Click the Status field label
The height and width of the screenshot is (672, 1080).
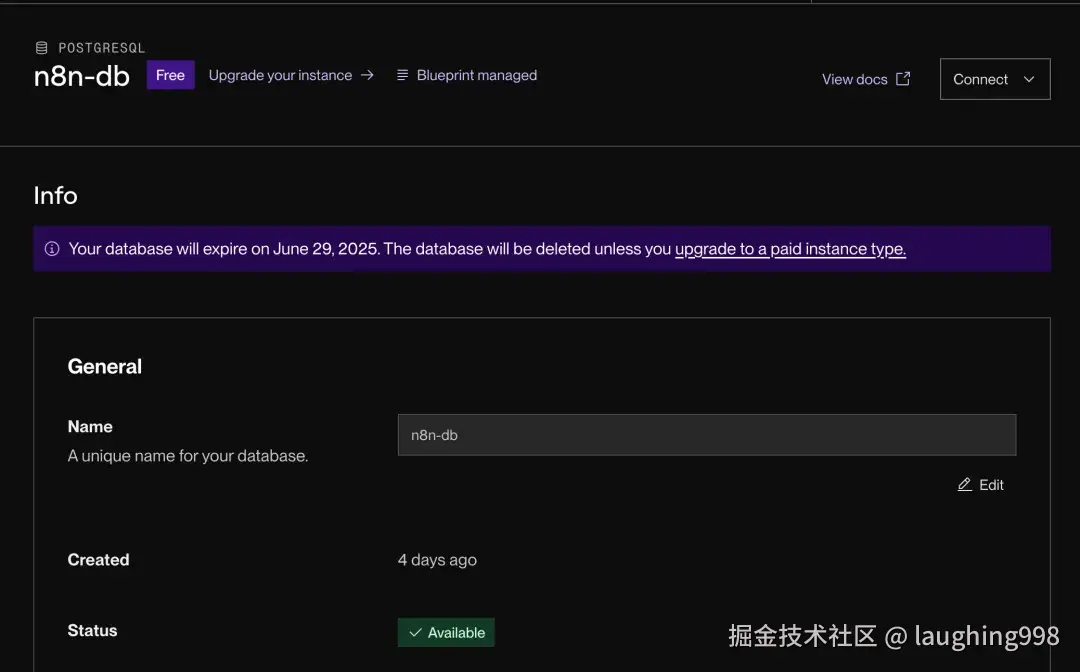(x=92, y=631)
